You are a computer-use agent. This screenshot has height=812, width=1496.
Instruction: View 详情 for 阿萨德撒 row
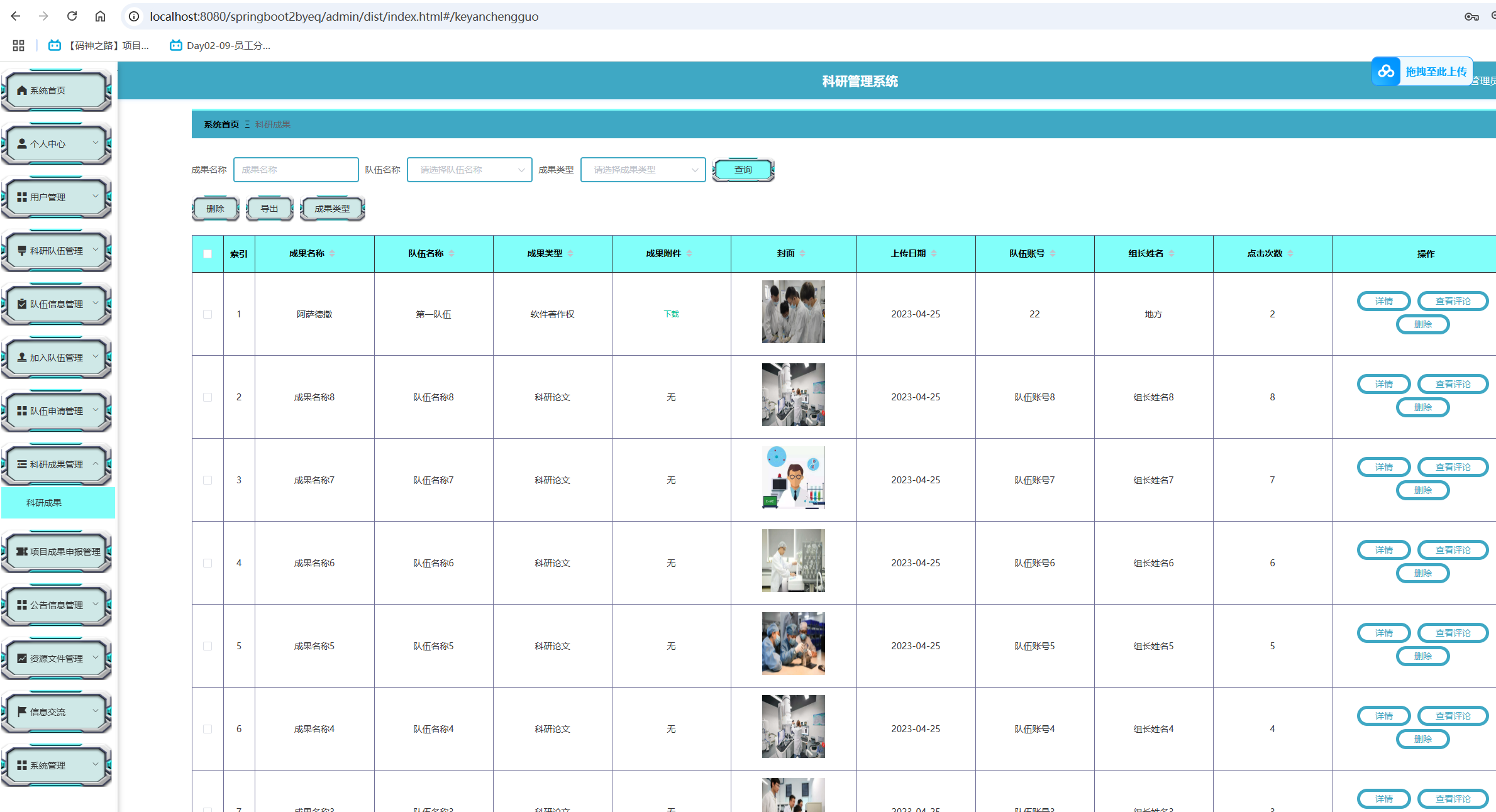point(1383,301)
